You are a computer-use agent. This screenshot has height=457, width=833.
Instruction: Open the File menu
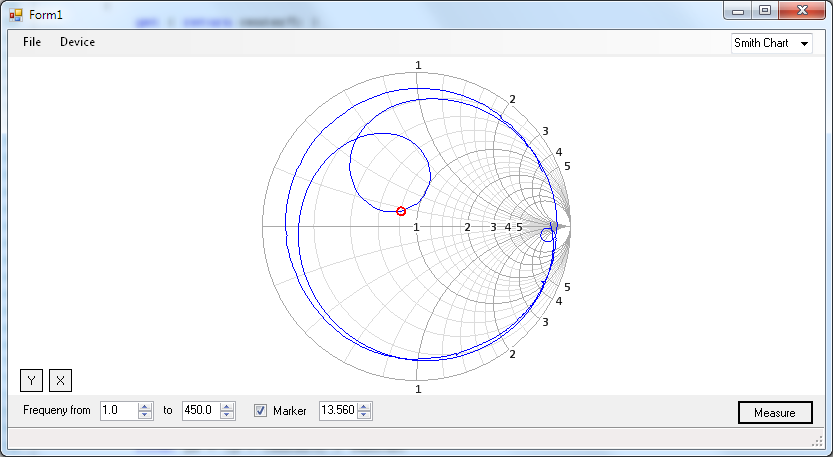coord(32,42)
